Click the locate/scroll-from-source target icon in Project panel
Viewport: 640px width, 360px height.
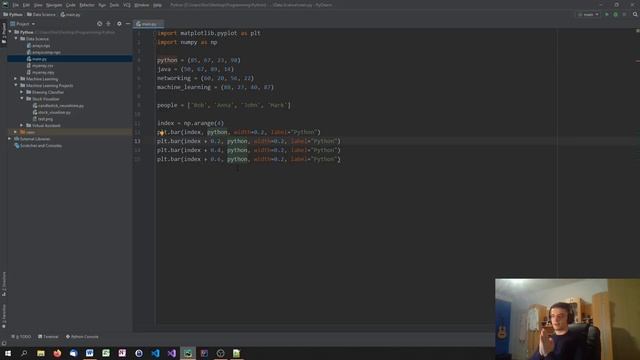click(99, 24)
